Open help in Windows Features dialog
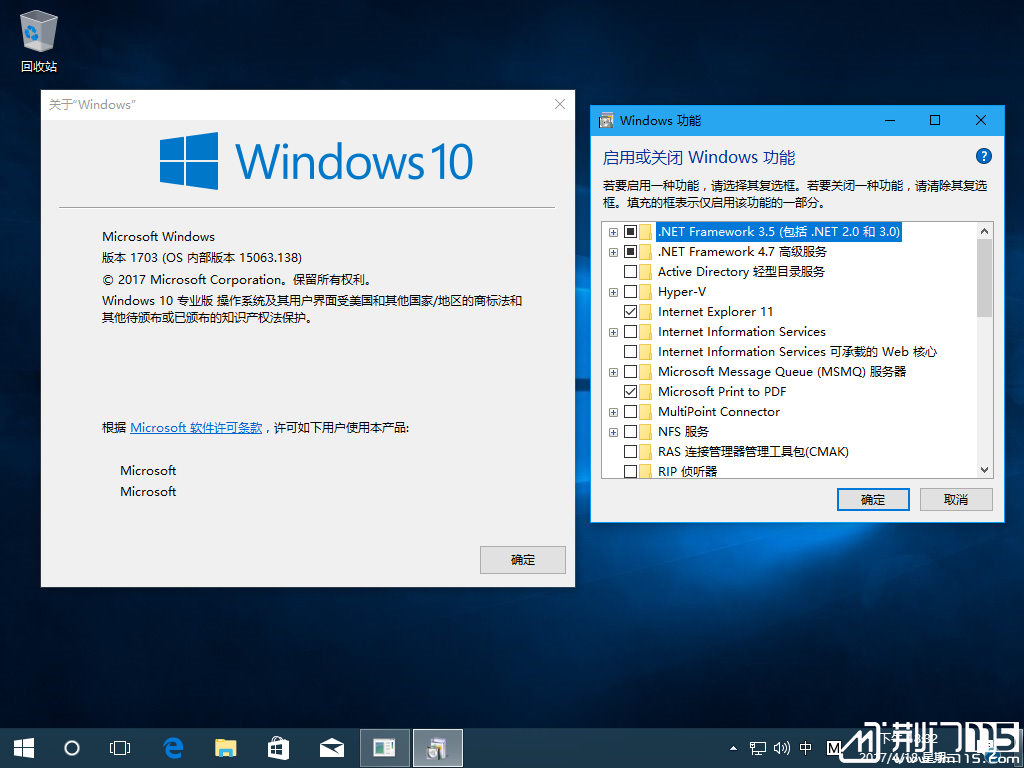The image size is (1024, 768). click(x=984, y=156)
